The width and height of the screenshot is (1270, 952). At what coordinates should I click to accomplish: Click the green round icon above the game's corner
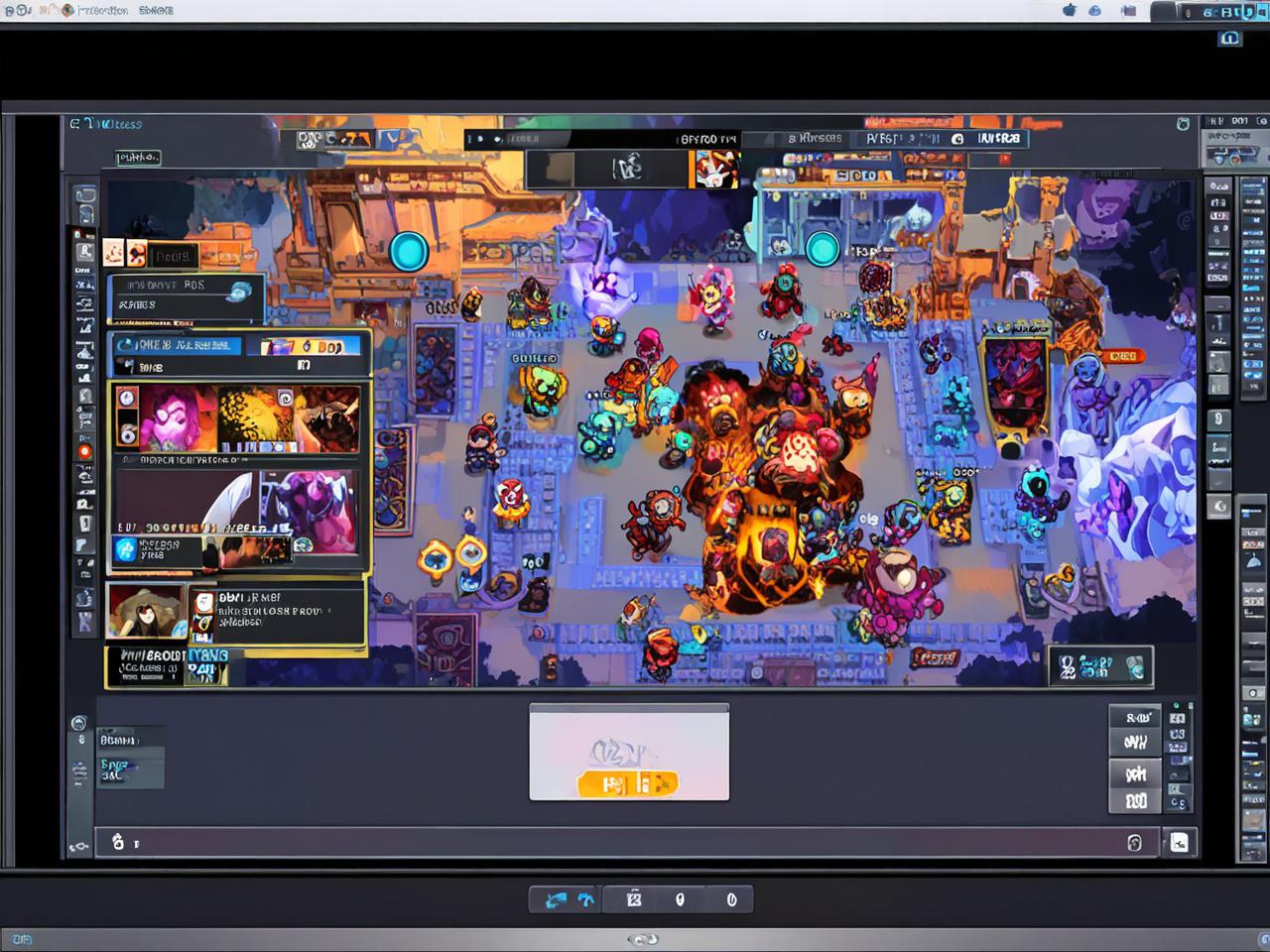point(1183,124)
